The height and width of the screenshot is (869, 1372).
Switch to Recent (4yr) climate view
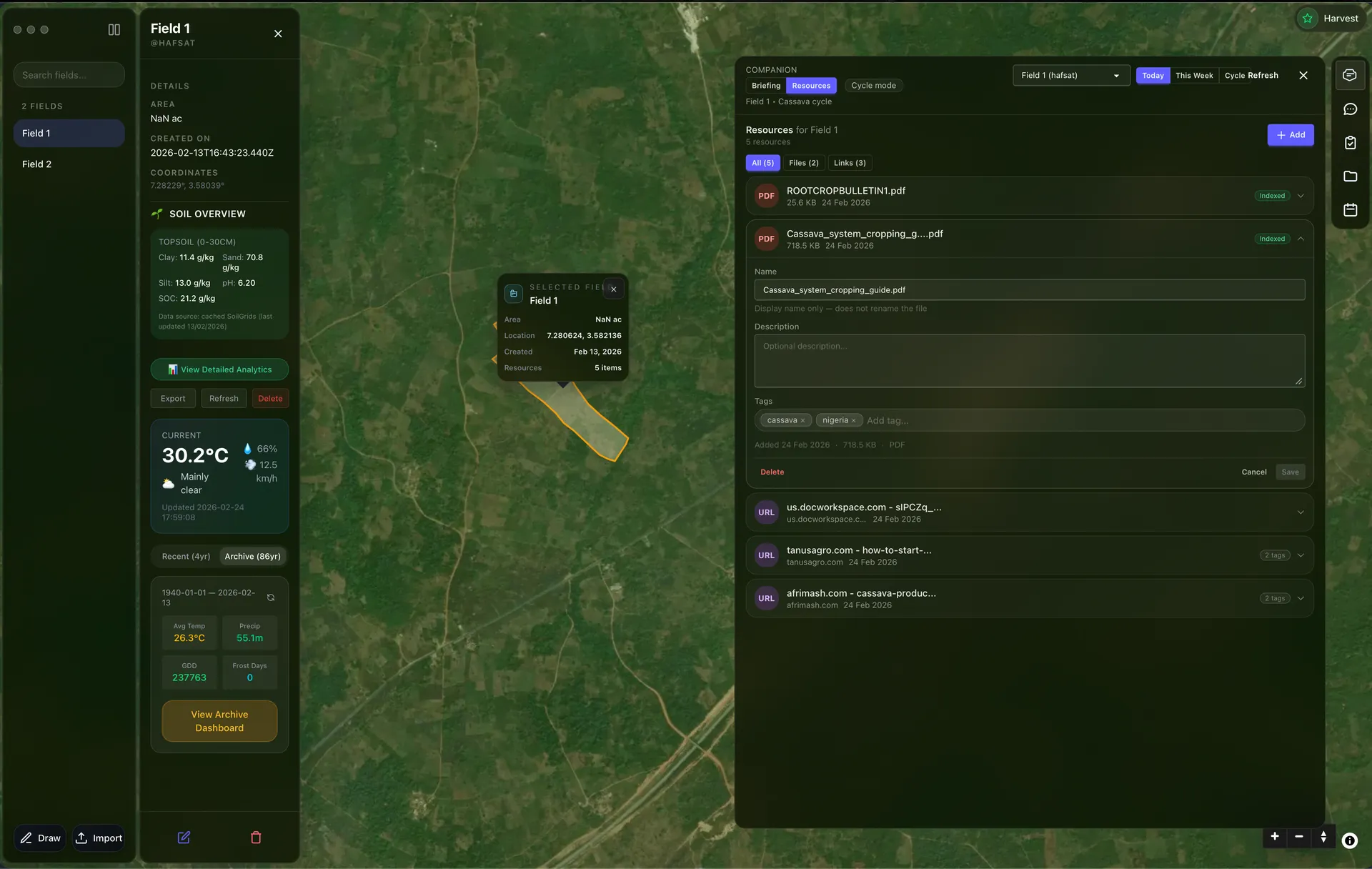coord(186,557)
